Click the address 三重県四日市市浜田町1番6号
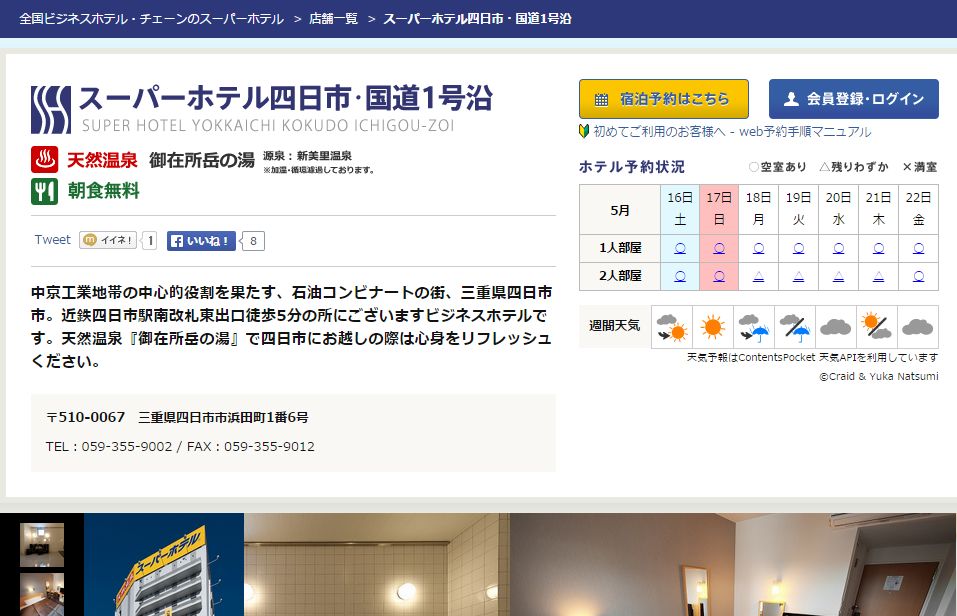Viewport: 957px width, 616px height. coord(223,418)
